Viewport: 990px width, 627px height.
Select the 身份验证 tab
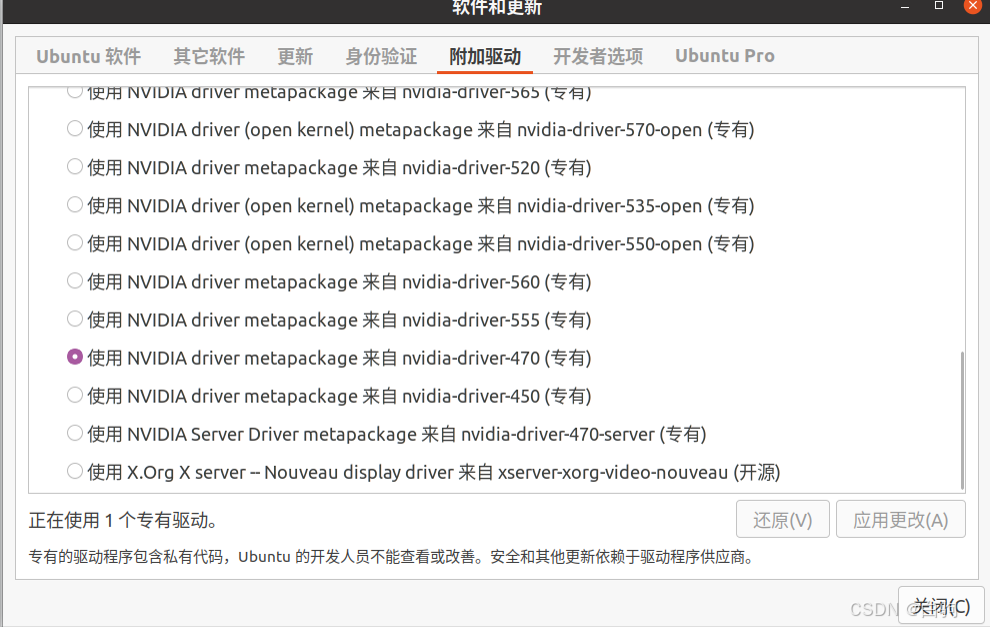pyautogui.click(x=381, y=56)
